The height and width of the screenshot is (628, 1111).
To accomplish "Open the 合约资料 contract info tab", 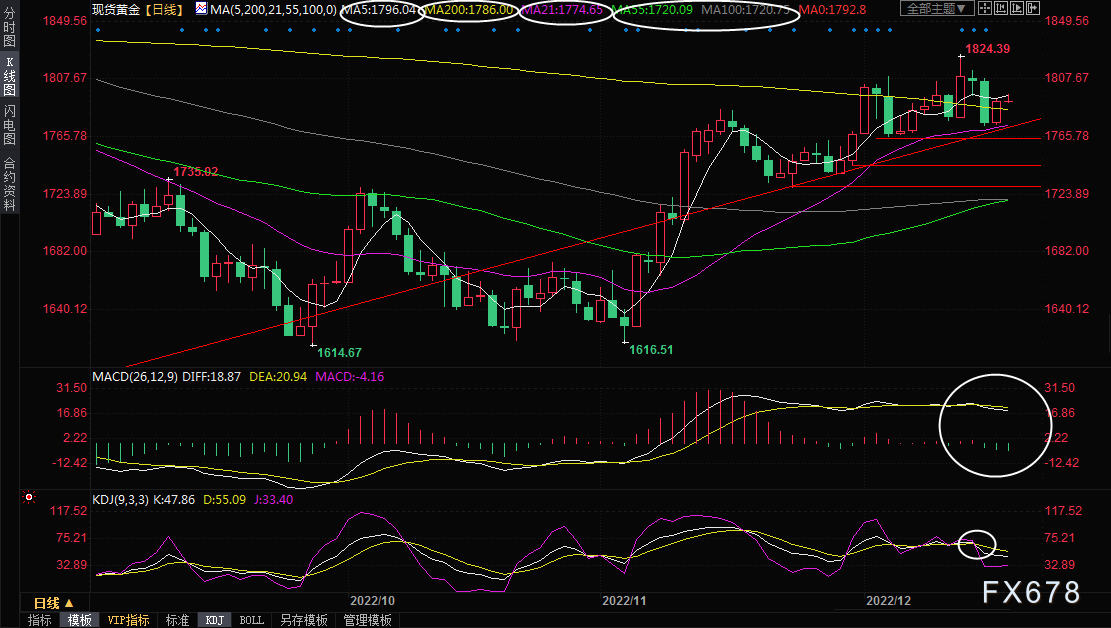I will tap(9, 184).
